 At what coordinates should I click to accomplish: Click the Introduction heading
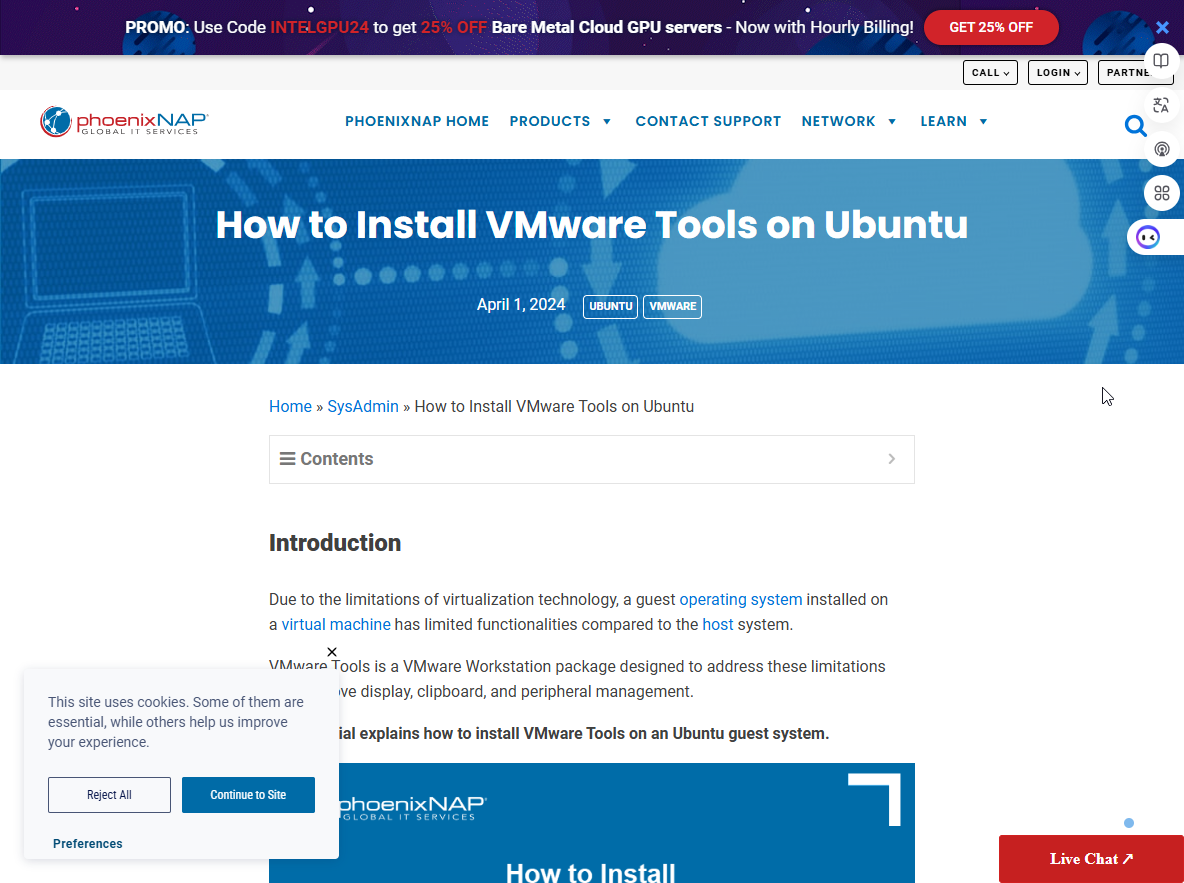tap(335, 543)
